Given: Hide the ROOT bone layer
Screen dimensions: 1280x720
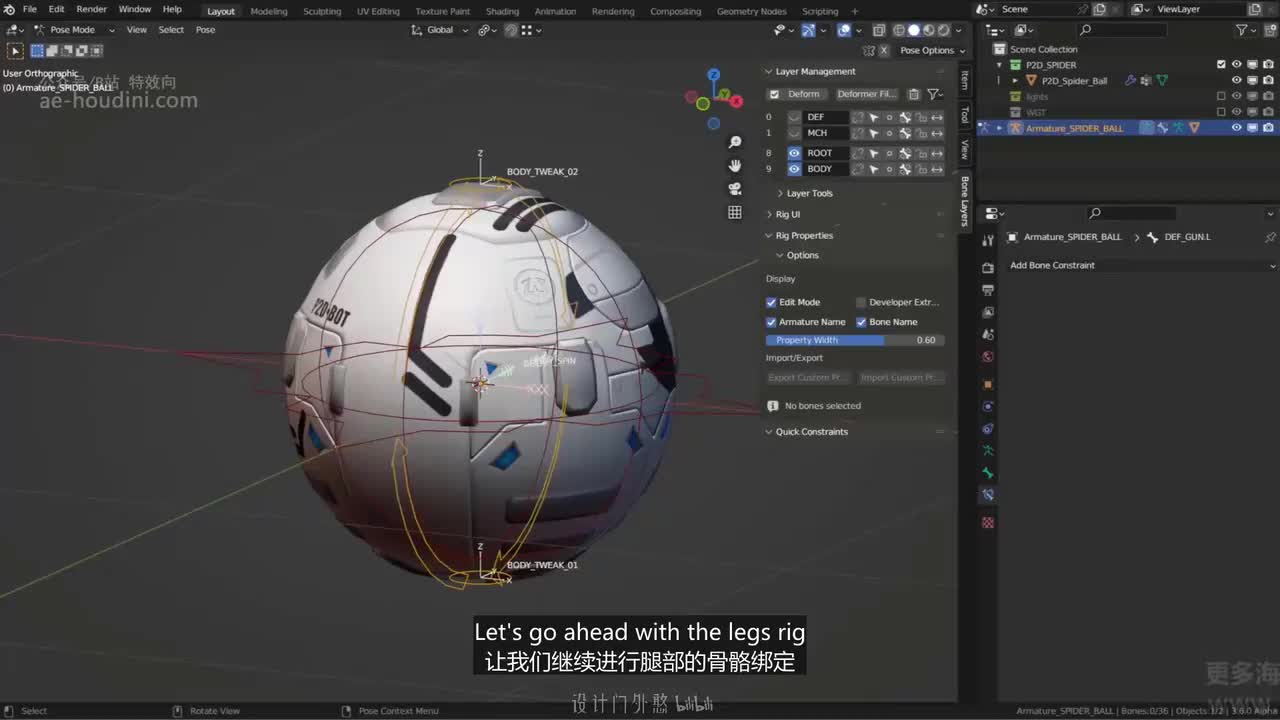Looking at the screenshot, I should [794, 153].
